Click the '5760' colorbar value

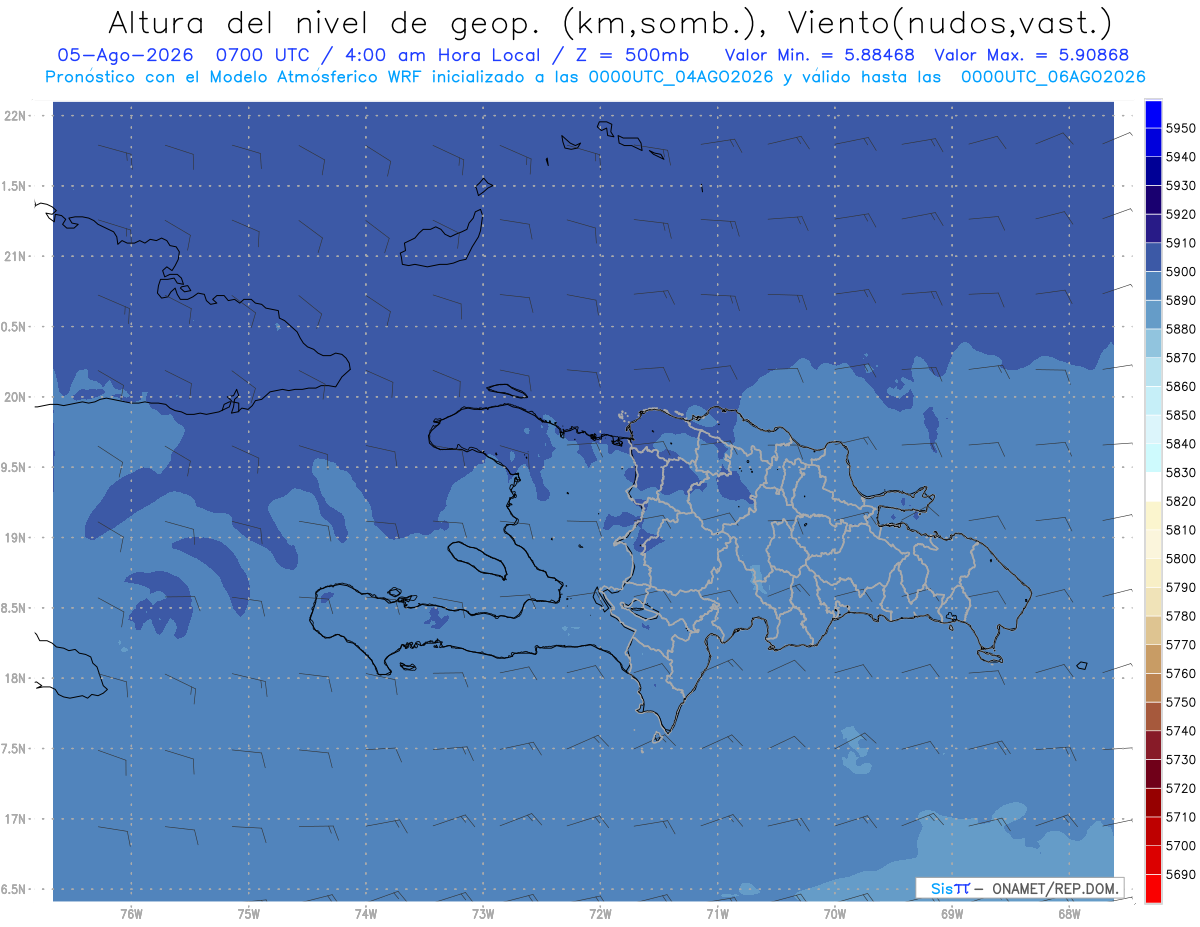(x=1180, y=674)
